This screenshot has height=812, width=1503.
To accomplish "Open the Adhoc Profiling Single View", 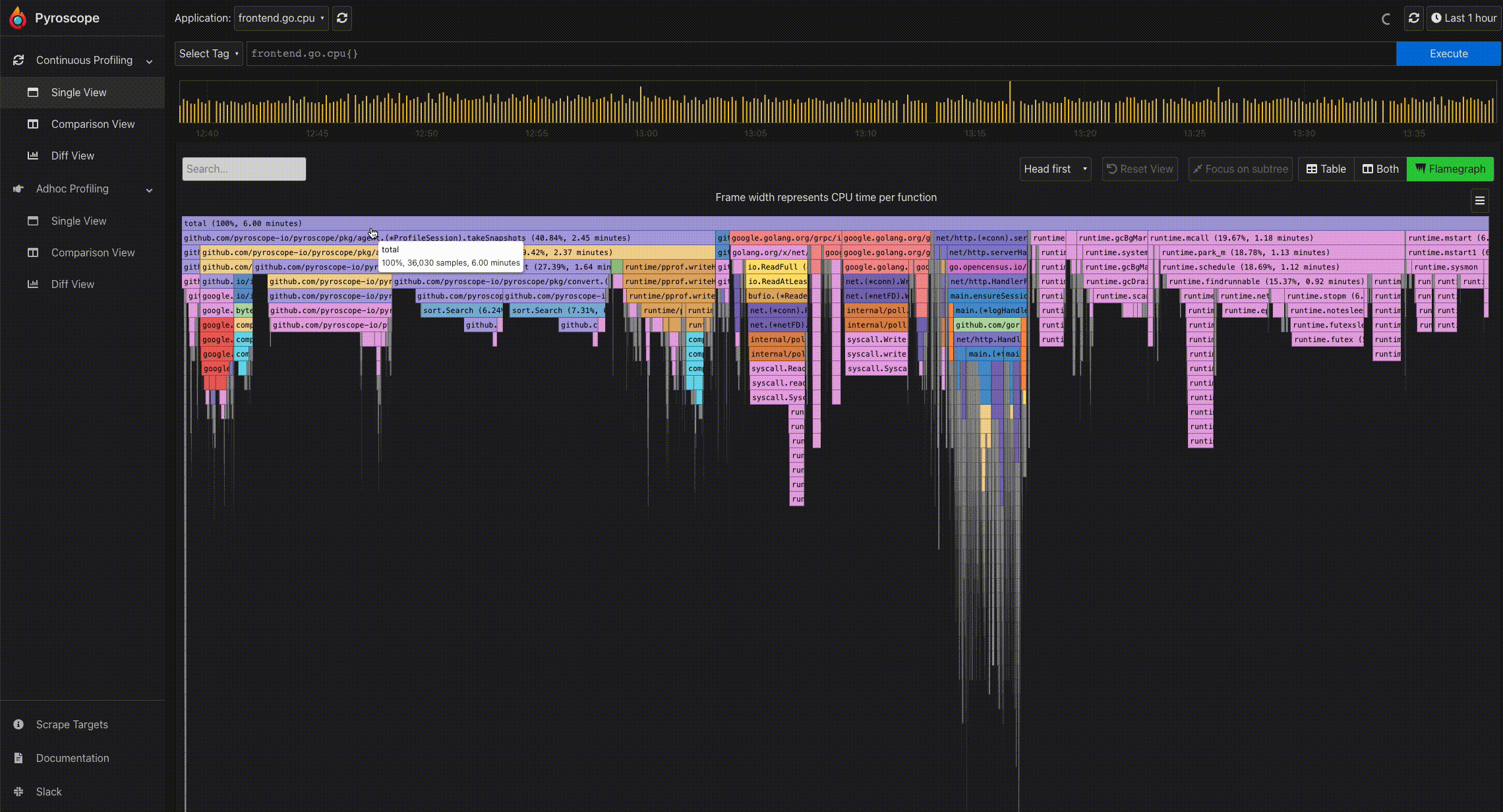I will coord(78,221).
